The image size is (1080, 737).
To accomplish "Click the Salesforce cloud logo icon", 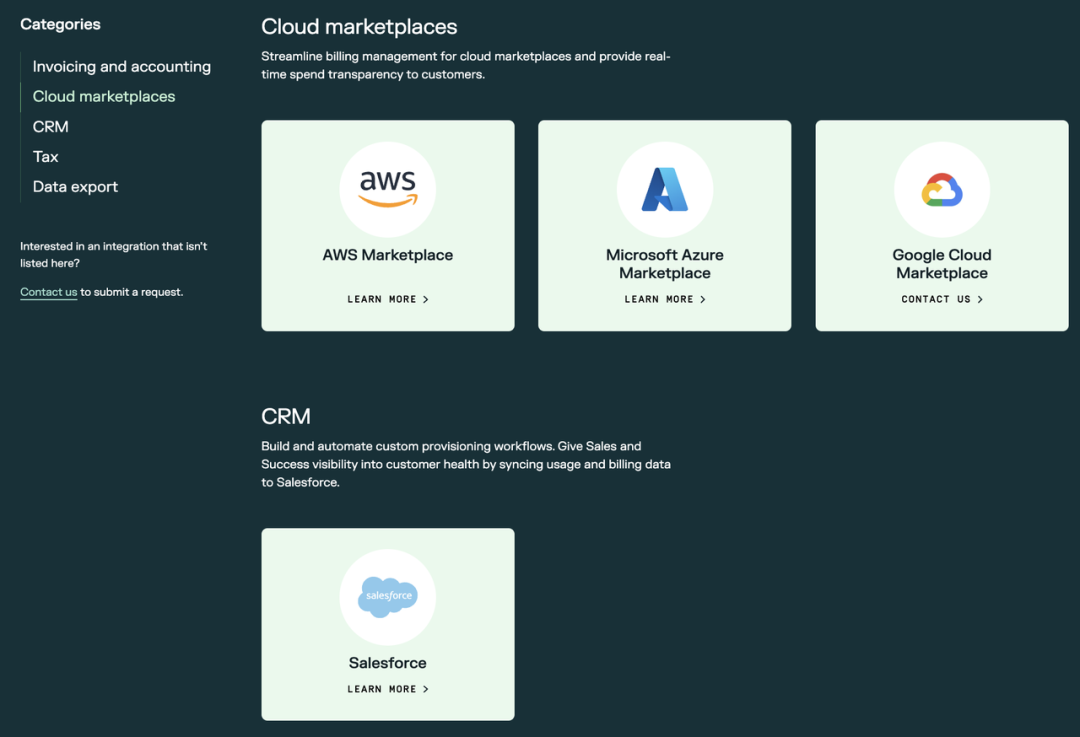I will click(388, 596).
